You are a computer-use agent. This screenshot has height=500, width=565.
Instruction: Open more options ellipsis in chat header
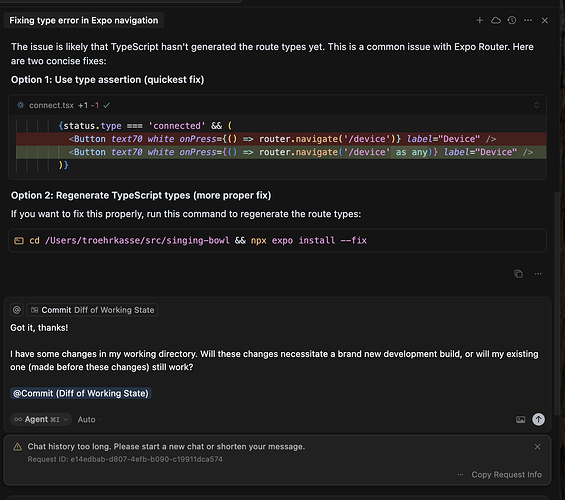tap(528, 21)
